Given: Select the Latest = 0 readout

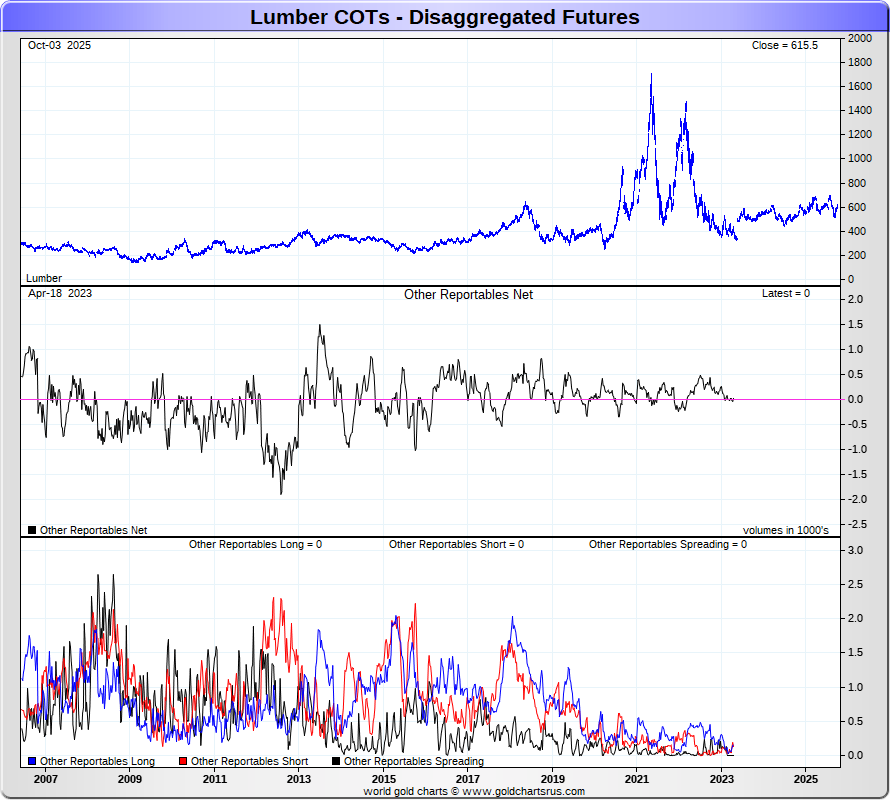Looking at the screenshot, I should [785, 294].
